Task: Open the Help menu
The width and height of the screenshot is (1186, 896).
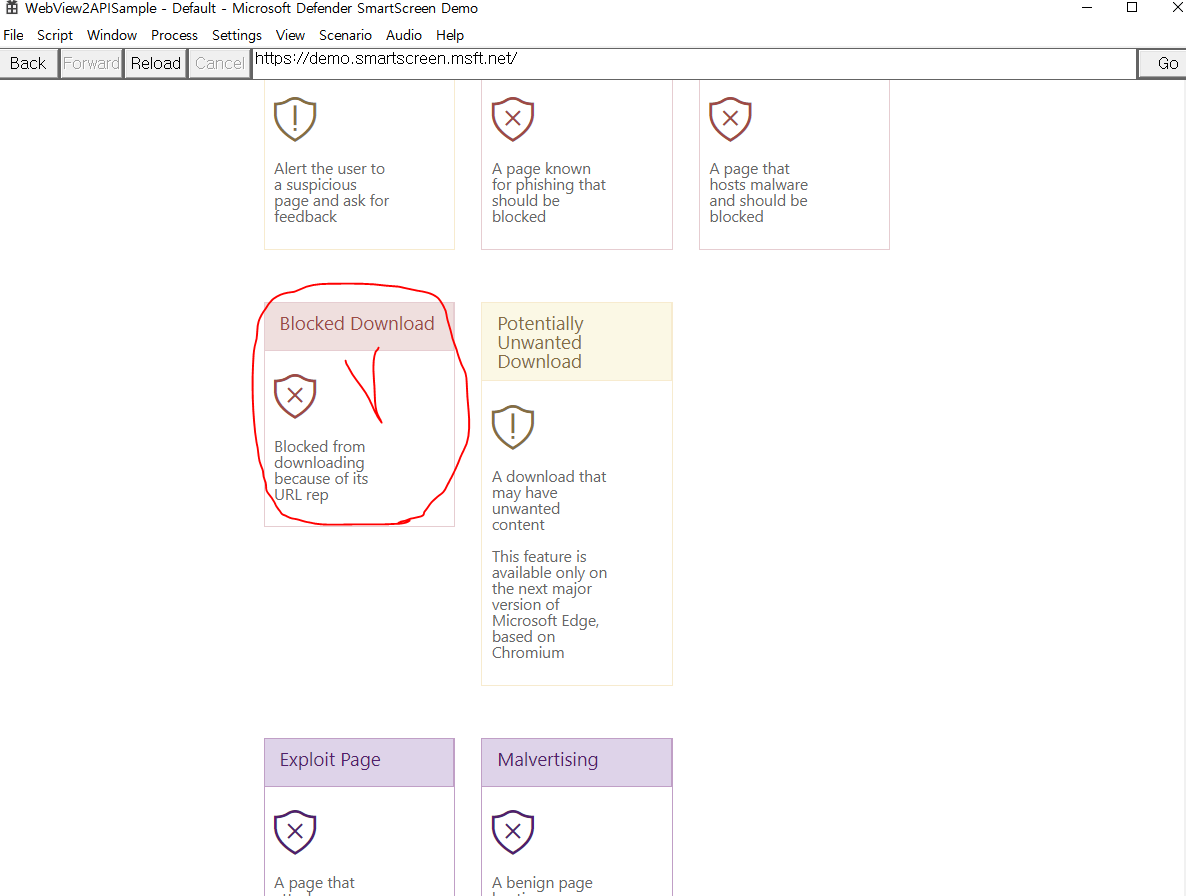Action: [x=449, y=35]
